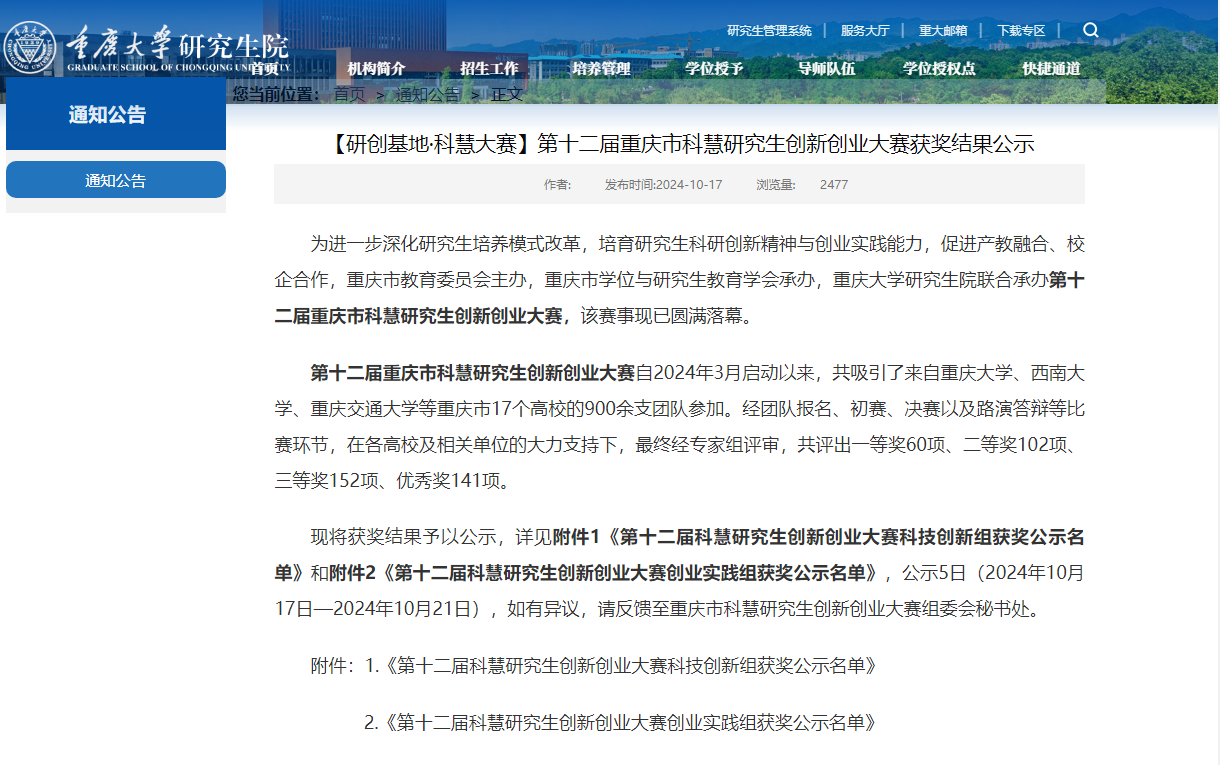This screenshot has height=765, width=1220.
Task: Expand 学位授予 navigation menu
Action: [714, 68]
